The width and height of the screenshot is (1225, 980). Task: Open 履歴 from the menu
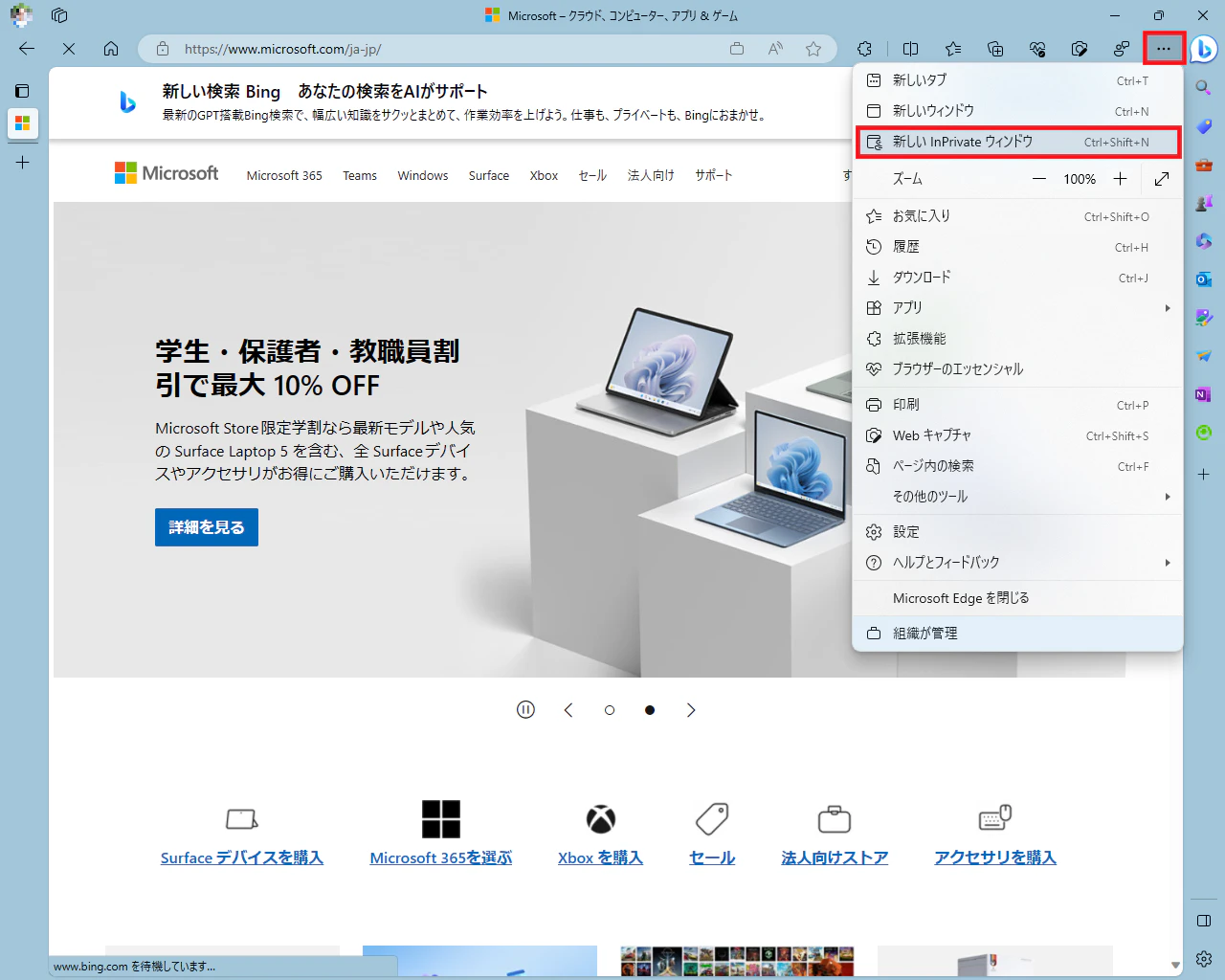point(1017,247)
